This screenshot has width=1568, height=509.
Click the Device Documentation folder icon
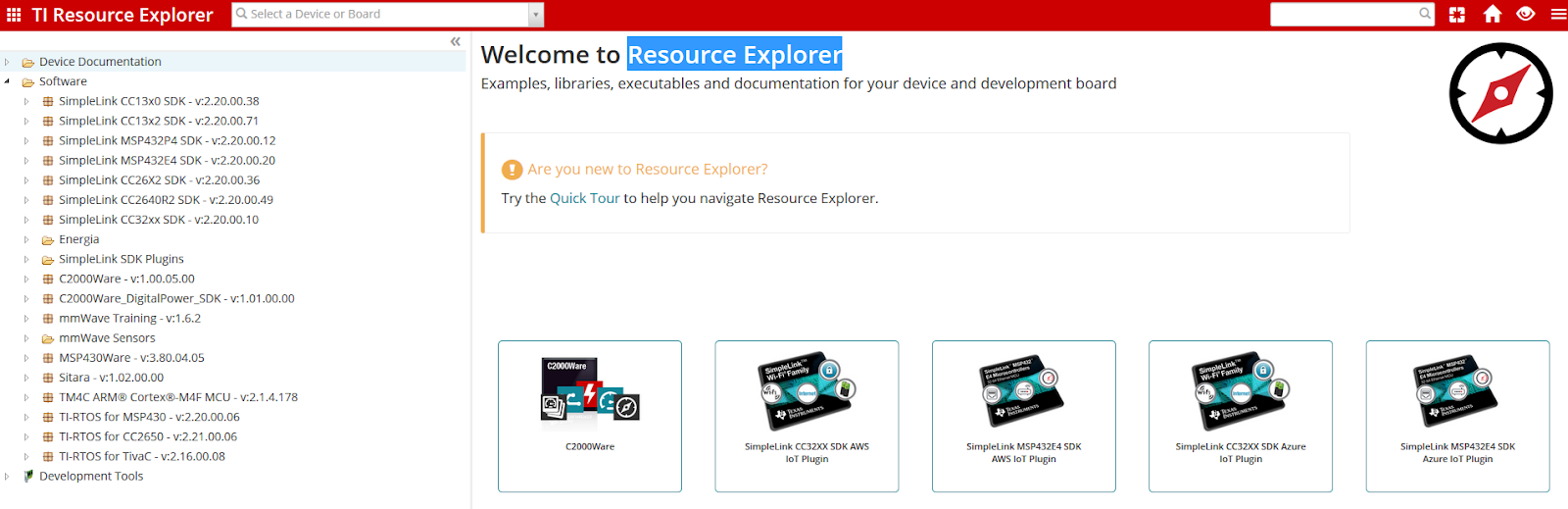tap(28, 62)
